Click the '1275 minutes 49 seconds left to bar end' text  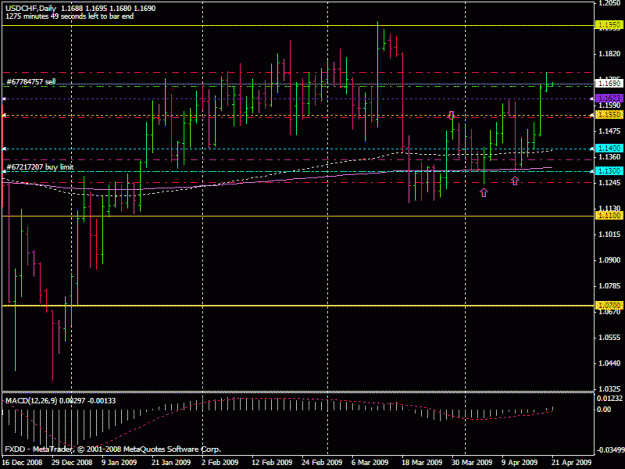tap(69, 16)
